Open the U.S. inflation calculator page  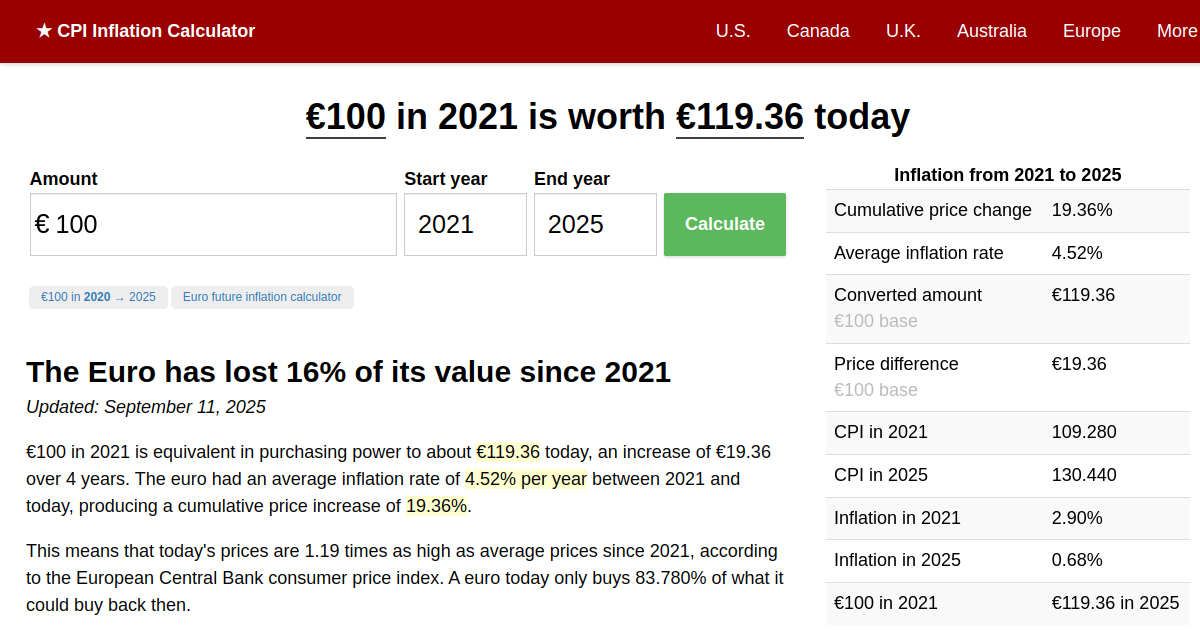(733, 31)
